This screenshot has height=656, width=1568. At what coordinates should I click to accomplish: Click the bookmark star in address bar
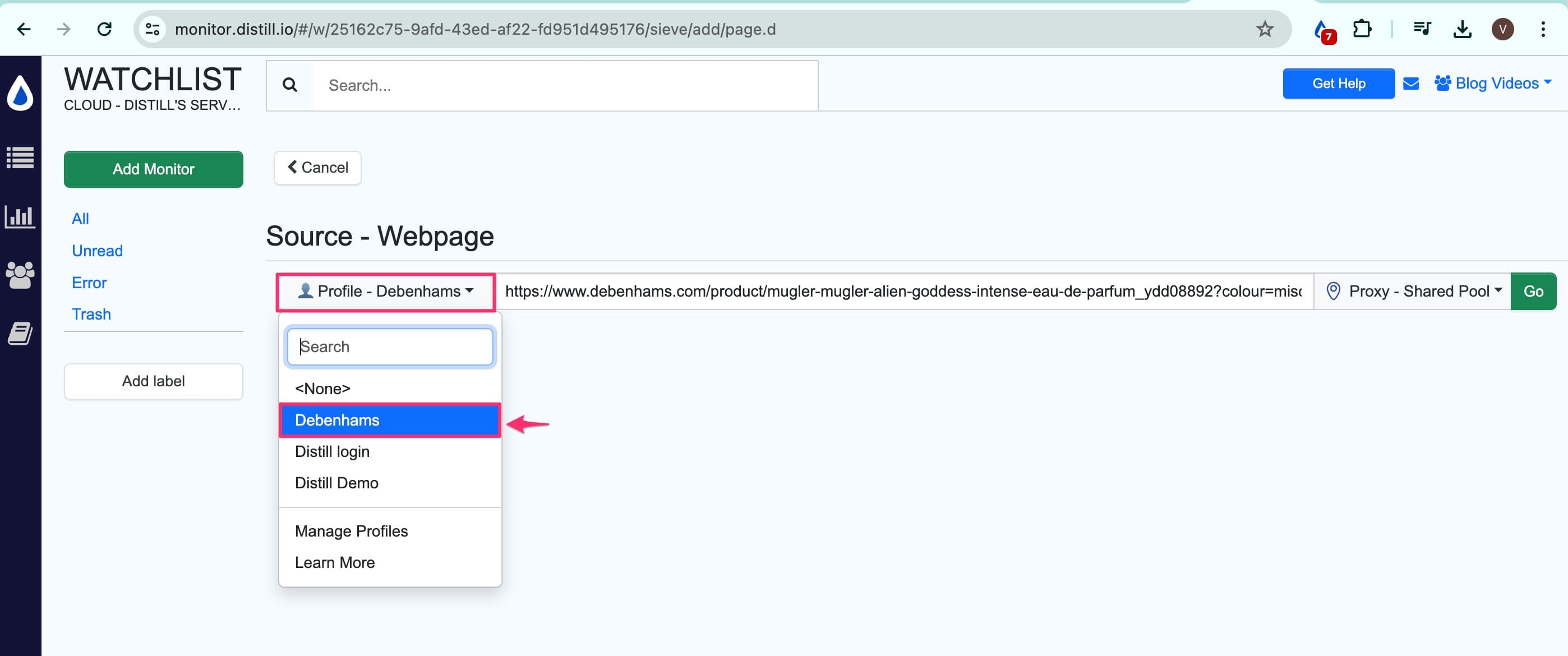pyautogui.click(x=1264, y=29)
